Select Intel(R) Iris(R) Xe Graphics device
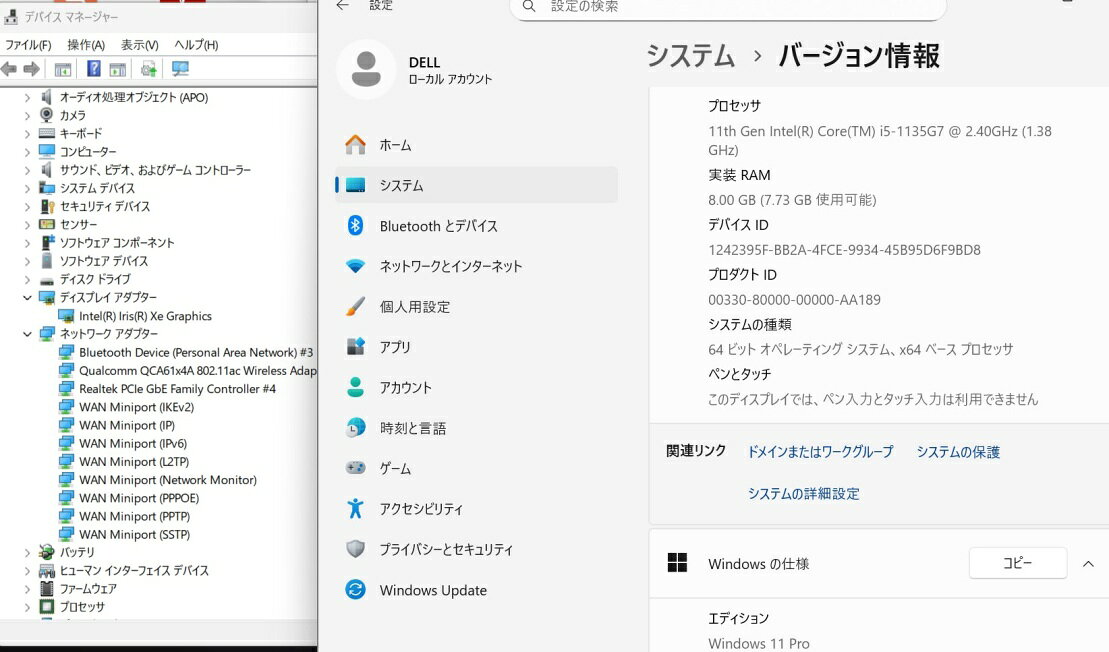 pos(145,316)
